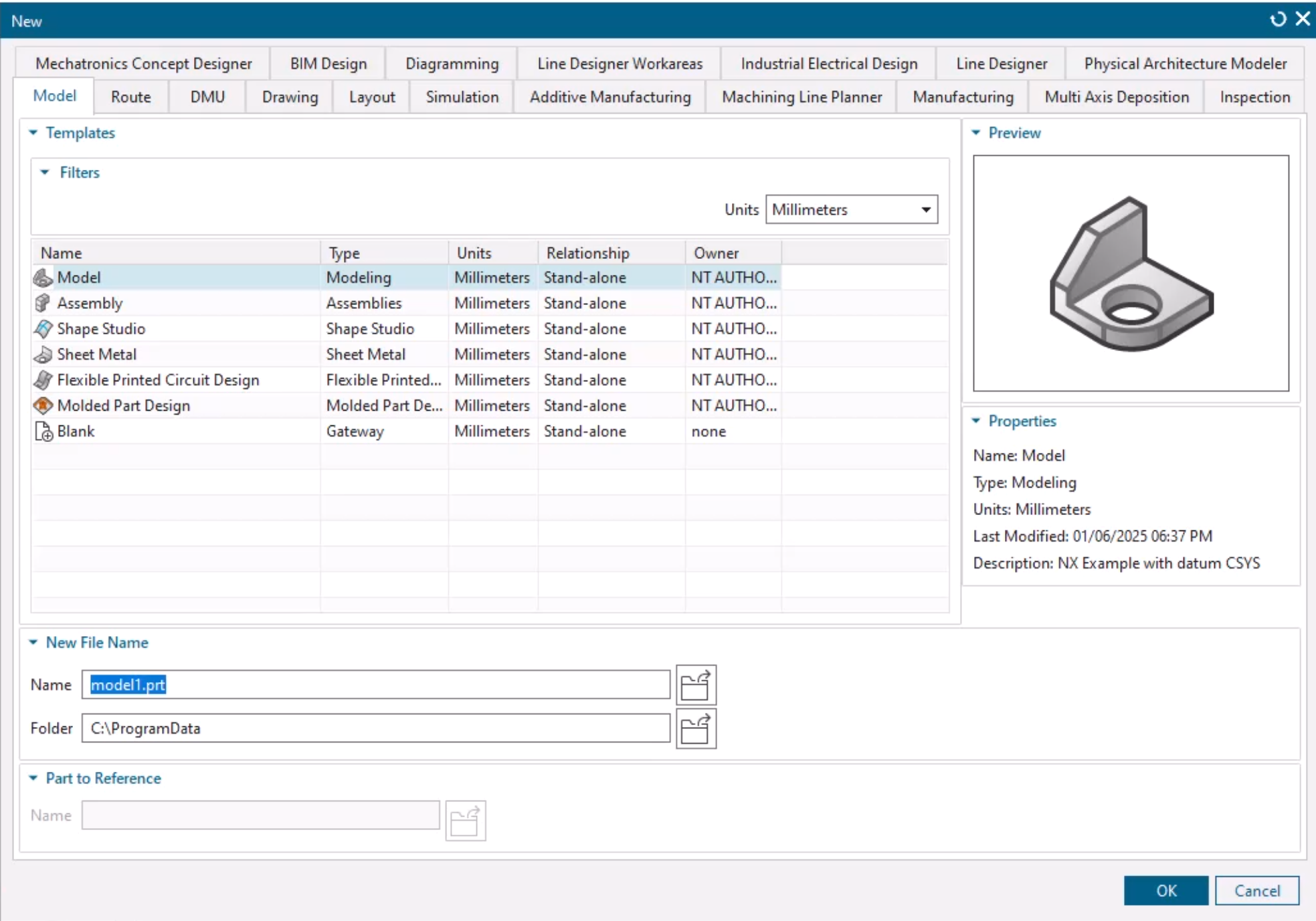
Task: Click browse icon next to file Name
Action: point(696,685)
